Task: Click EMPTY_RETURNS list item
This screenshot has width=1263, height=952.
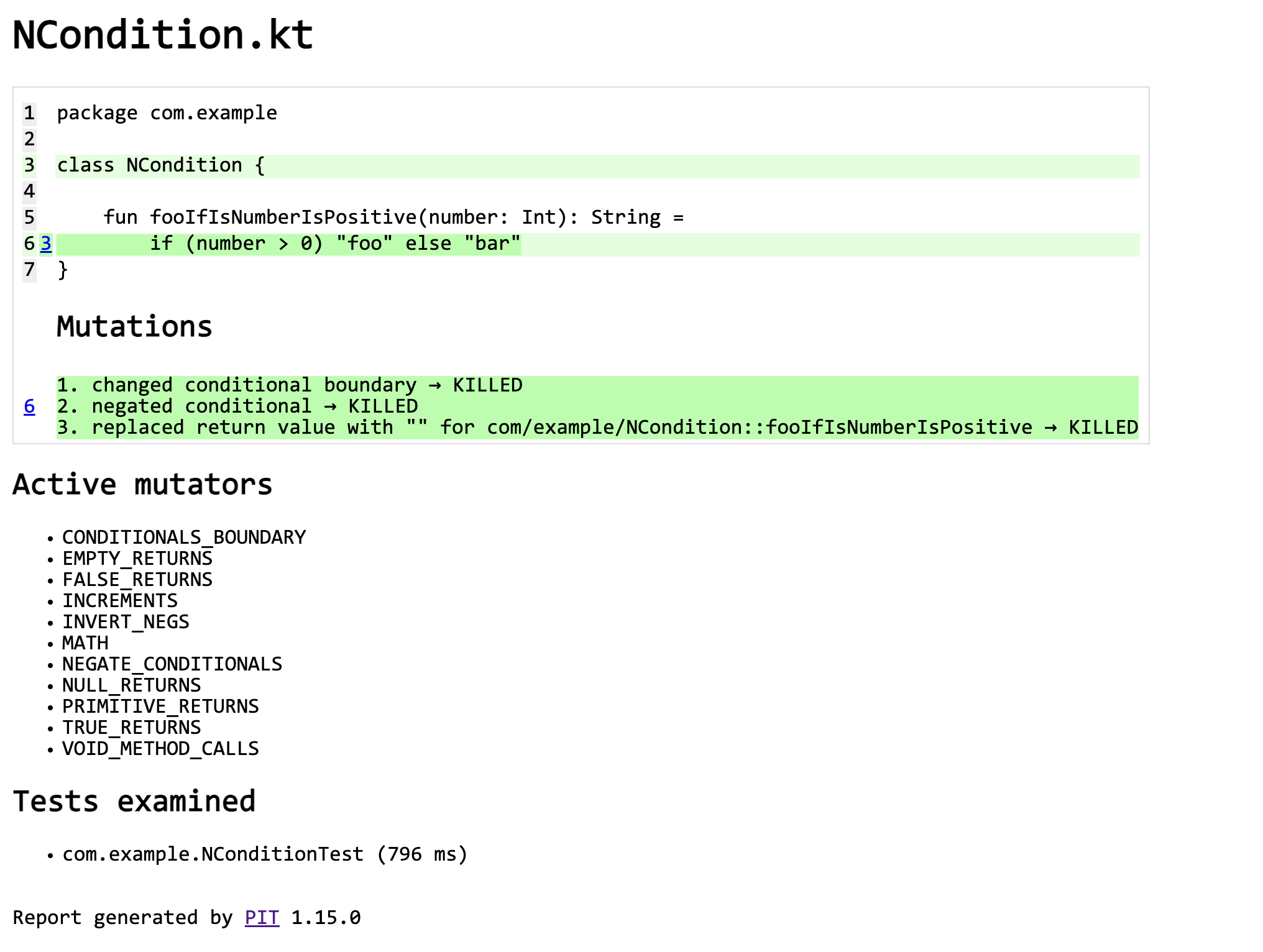Action: 137,558
